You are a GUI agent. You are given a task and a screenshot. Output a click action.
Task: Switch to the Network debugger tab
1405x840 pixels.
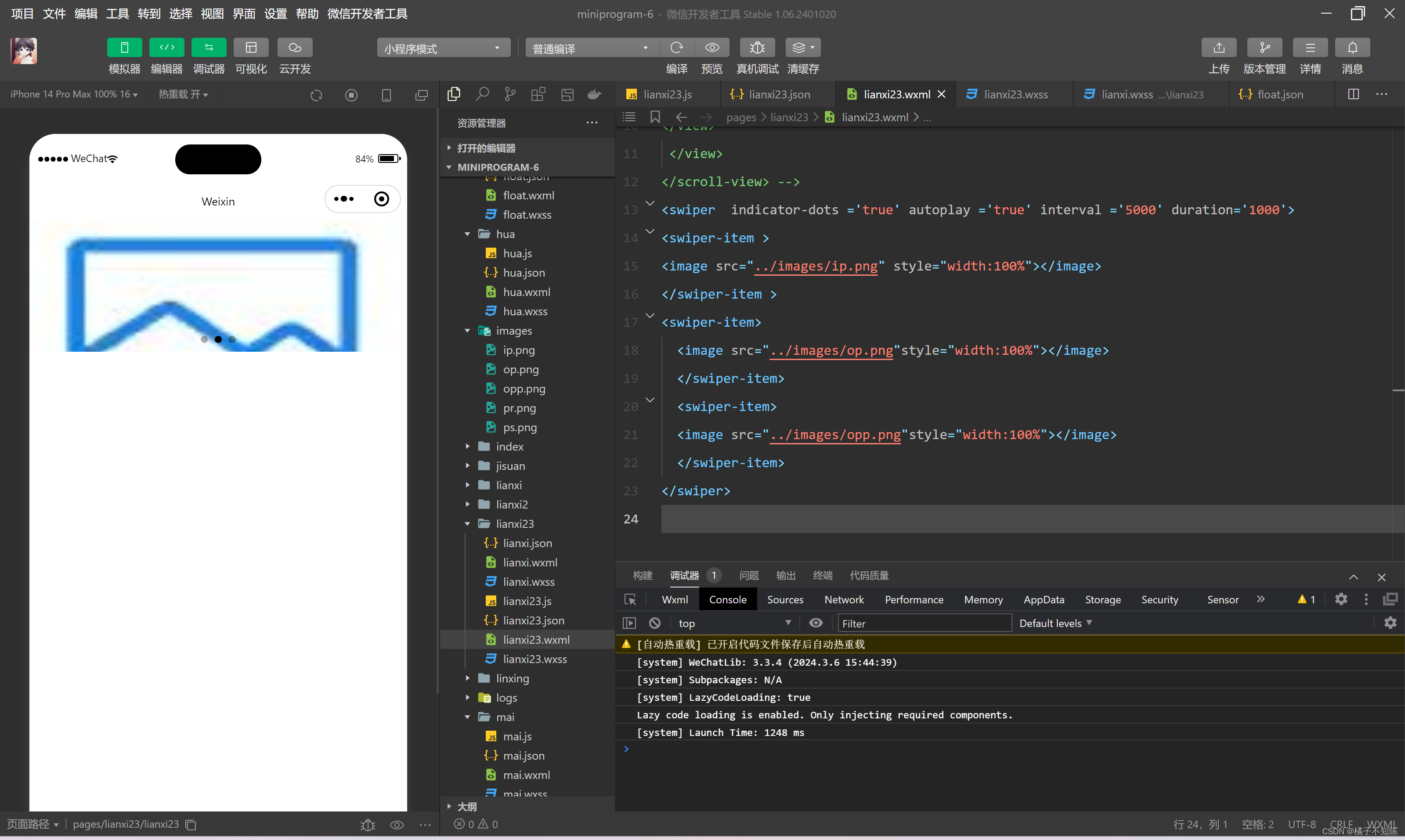844,599
